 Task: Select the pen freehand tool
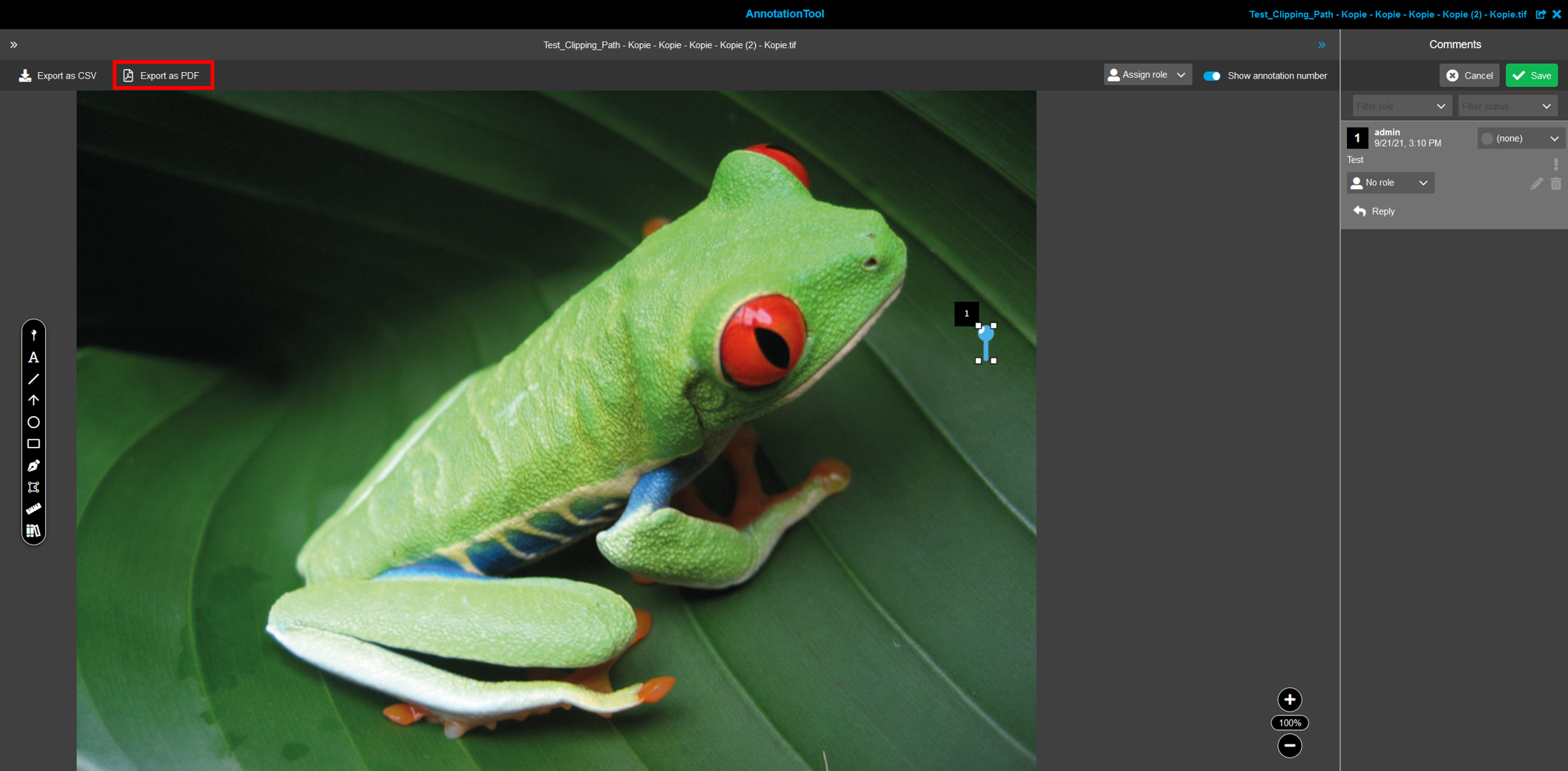coord(33,465)
